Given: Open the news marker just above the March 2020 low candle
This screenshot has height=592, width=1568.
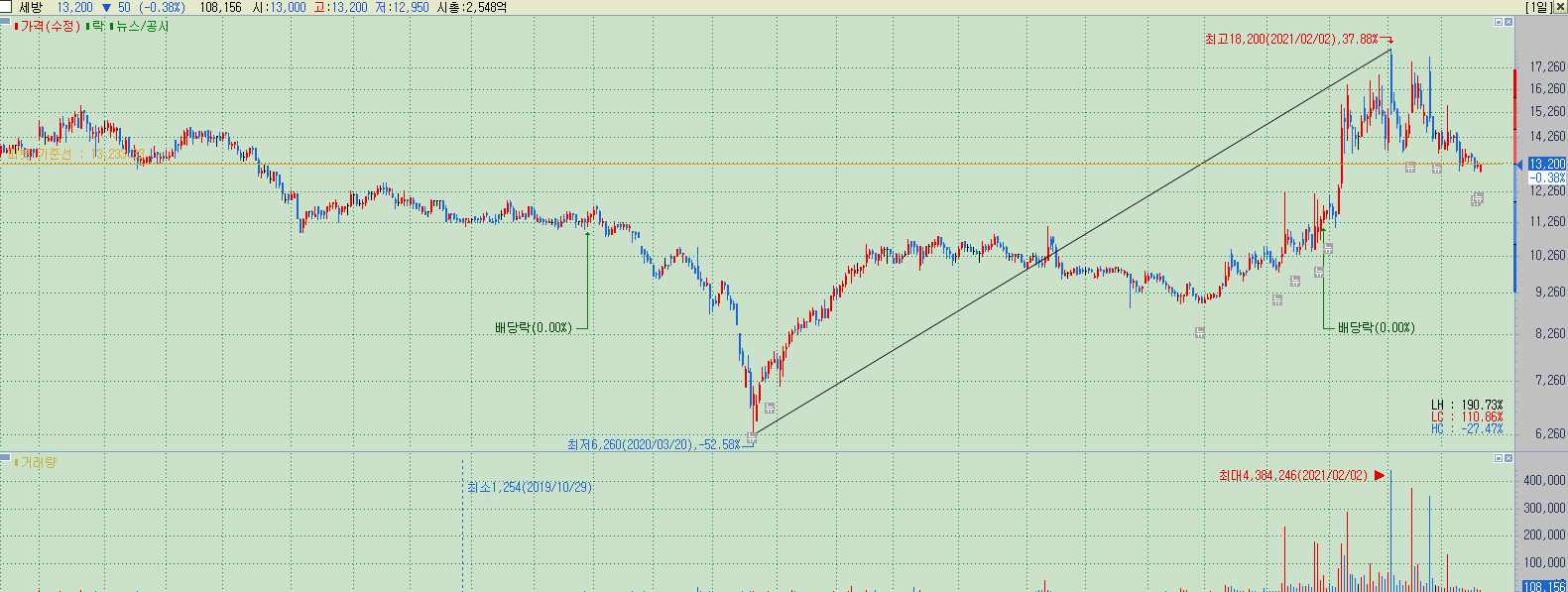Looking at the screenshot, I should tap(770, 408).
